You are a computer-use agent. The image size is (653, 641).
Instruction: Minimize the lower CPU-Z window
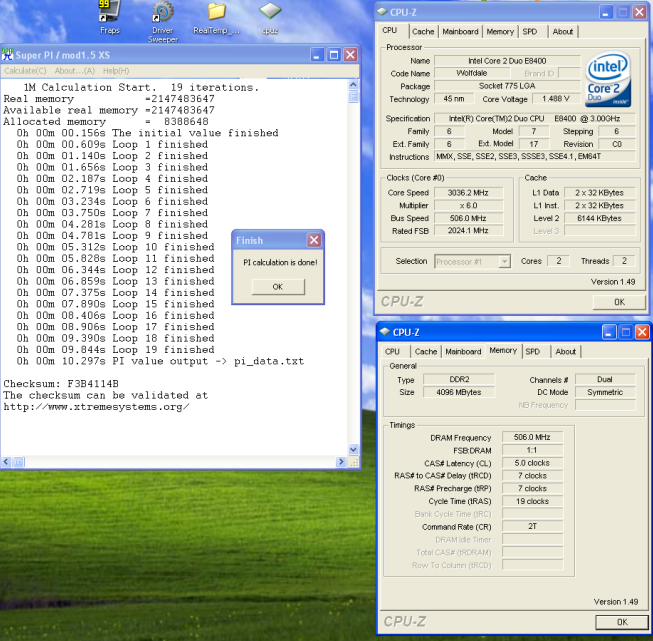(x=609, y=332)
